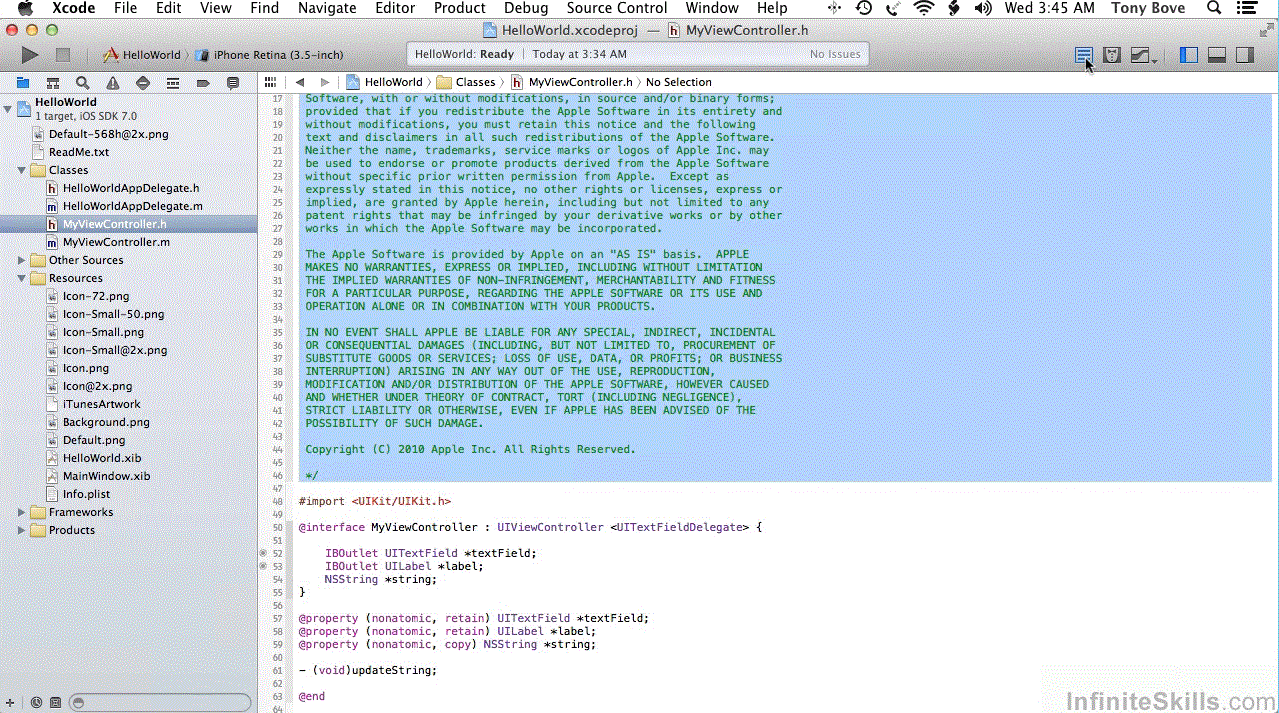Open the File menu

coord(126,8)
